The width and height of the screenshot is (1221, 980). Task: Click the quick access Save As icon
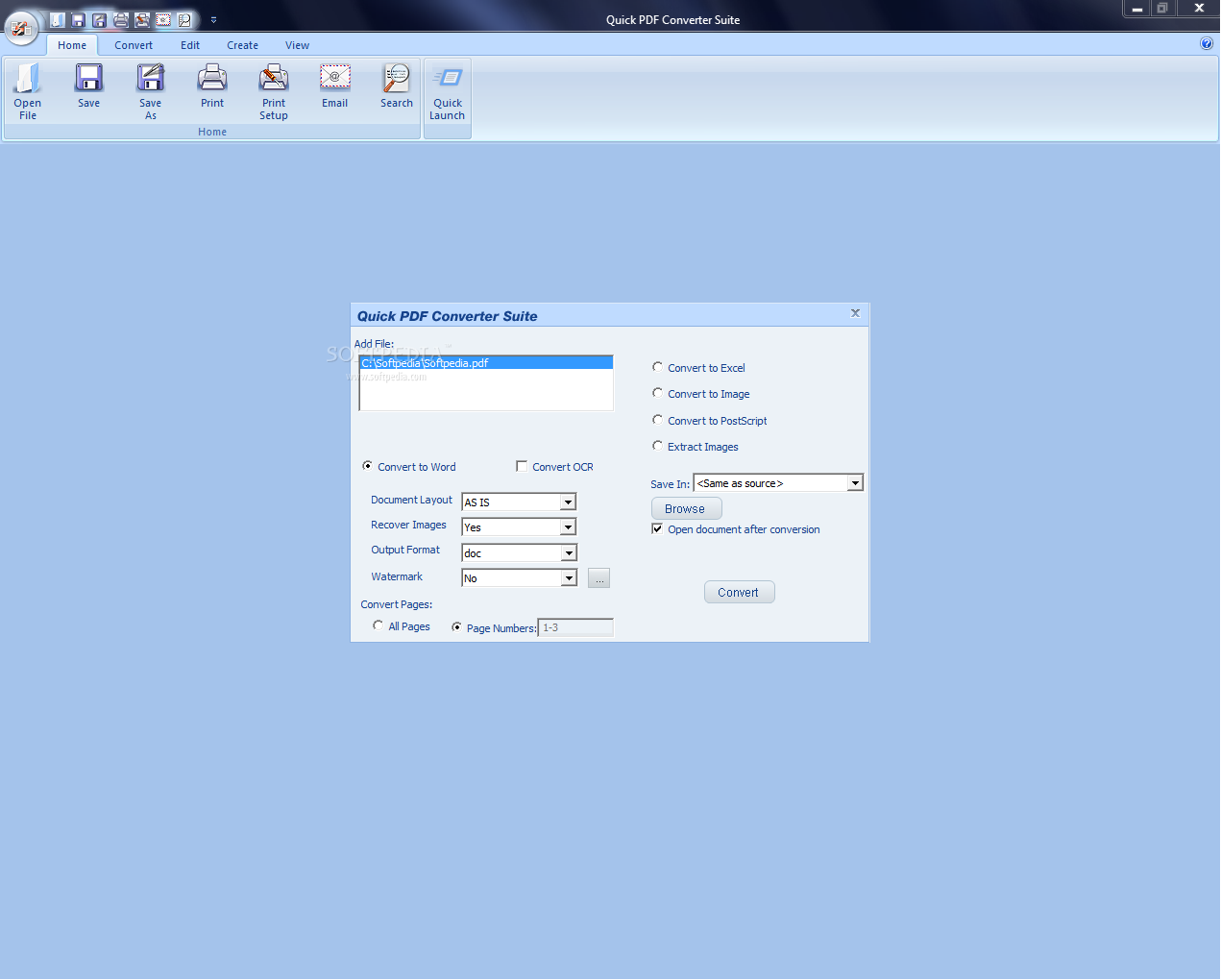pos(100,19)
